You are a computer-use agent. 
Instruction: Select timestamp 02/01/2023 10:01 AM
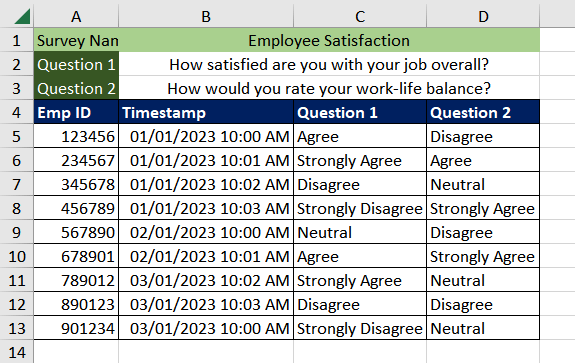click(206, 256)
